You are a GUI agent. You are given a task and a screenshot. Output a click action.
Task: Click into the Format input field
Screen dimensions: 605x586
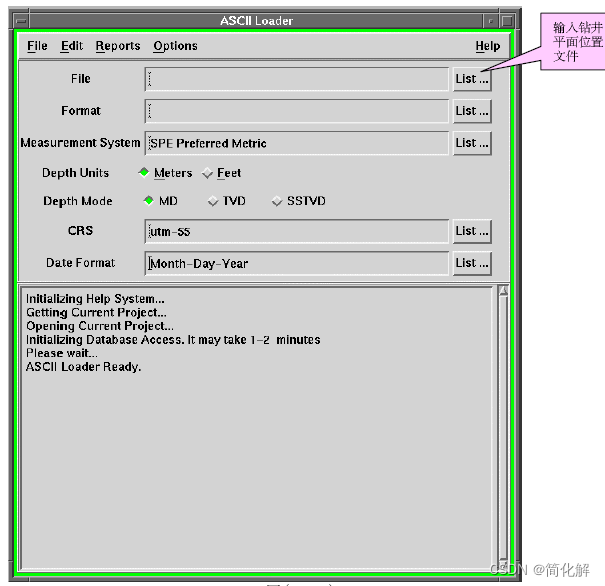(x=297, y=111)
